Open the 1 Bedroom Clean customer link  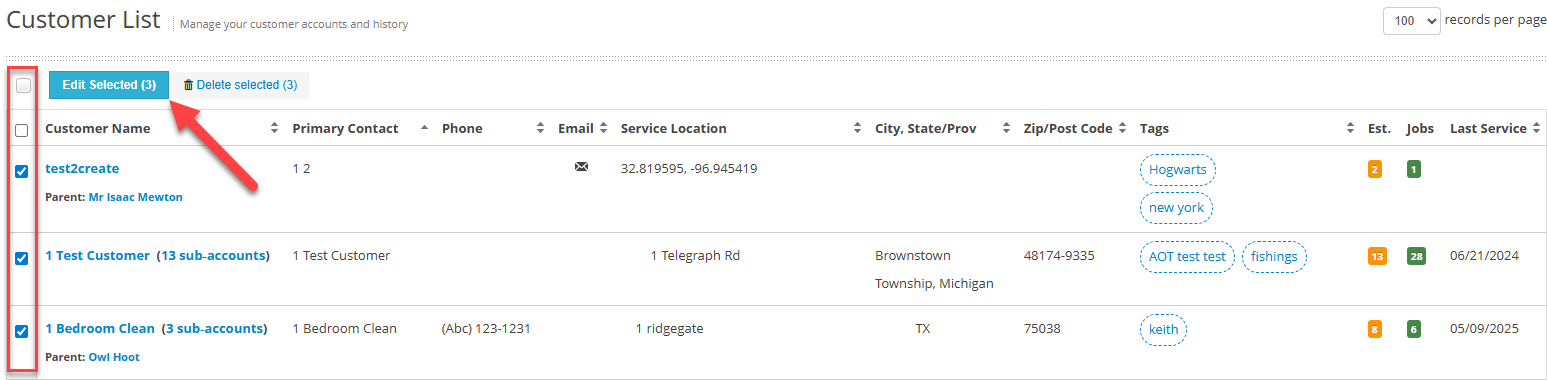(x=100, y=328)
